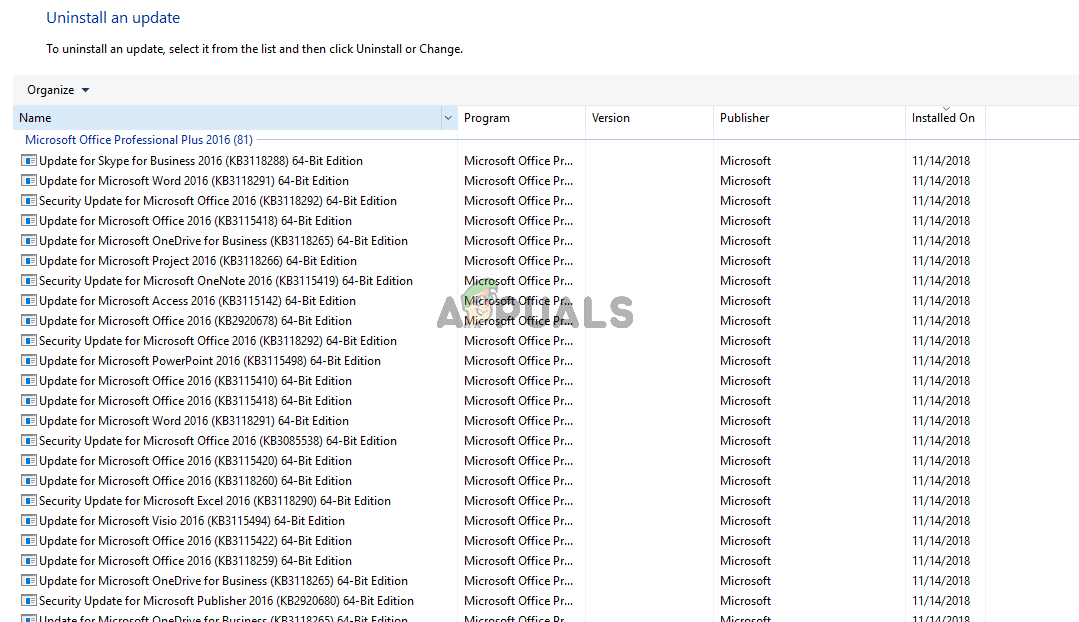1079x622 pixels.
Task: Click 'Microsoft Office Pr...' program cell in KB3118288 row
Action: [518, 160]
